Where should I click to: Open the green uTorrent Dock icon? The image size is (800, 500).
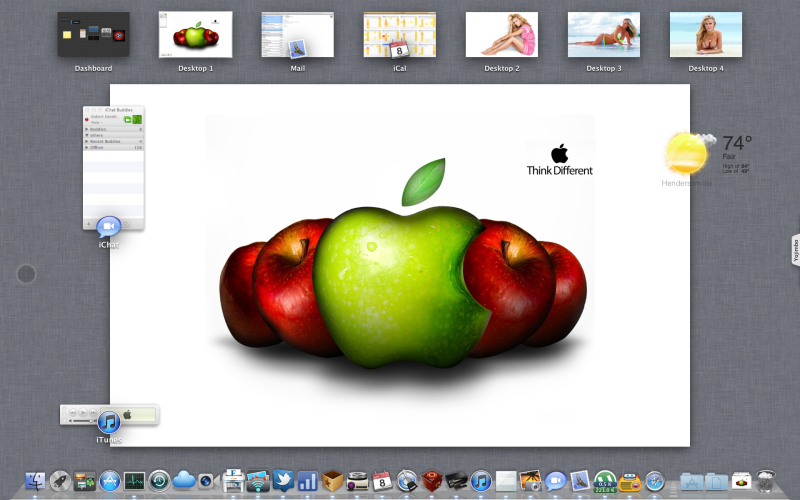pyautogui.click(x=605, y=482)
